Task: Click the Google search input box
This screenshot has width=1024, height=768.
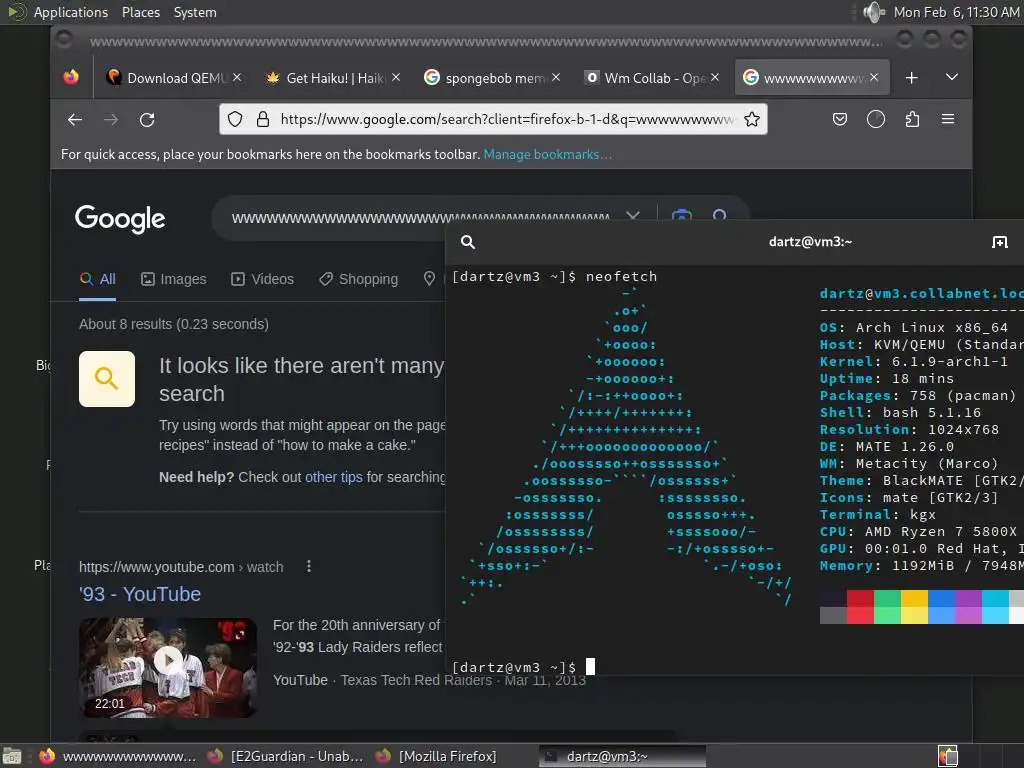Action: pos(421,218)
